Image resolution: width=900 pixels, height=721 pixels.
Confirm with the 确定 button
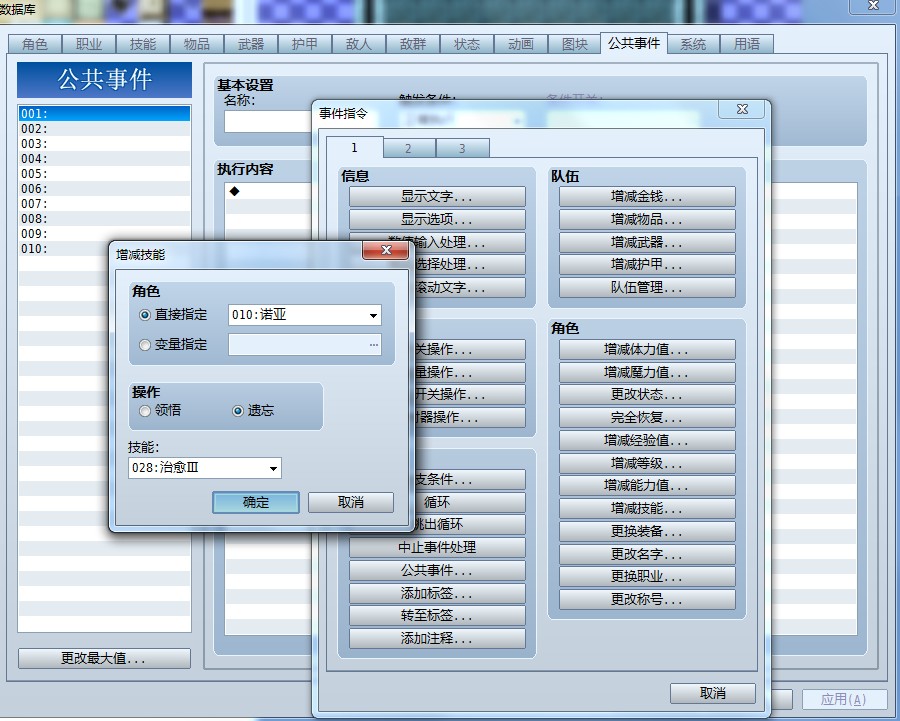coord(255,502)
